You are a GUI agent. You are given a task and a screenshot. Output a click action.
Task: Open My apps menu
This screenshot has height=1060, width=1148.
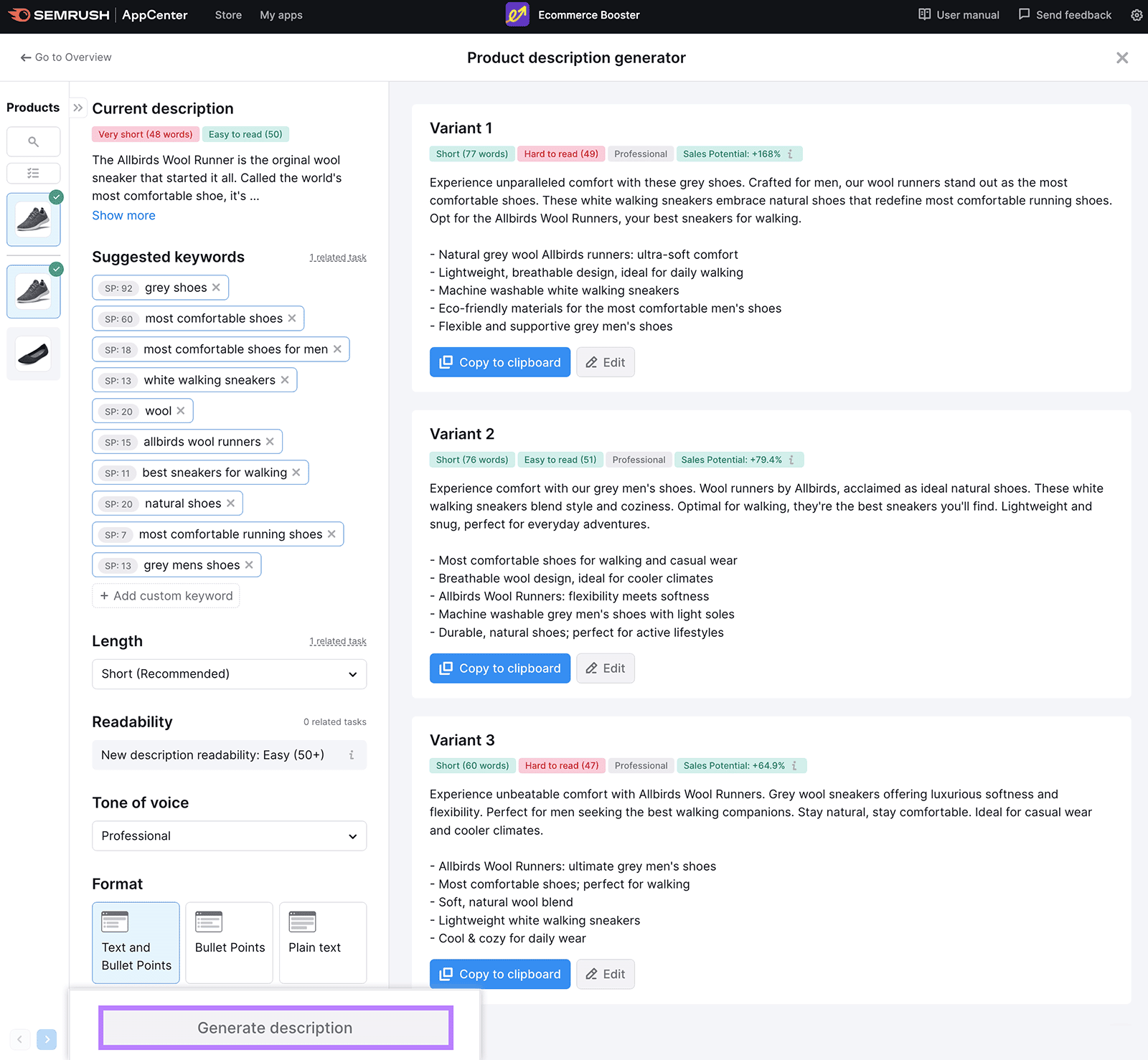tap(281, 15)
